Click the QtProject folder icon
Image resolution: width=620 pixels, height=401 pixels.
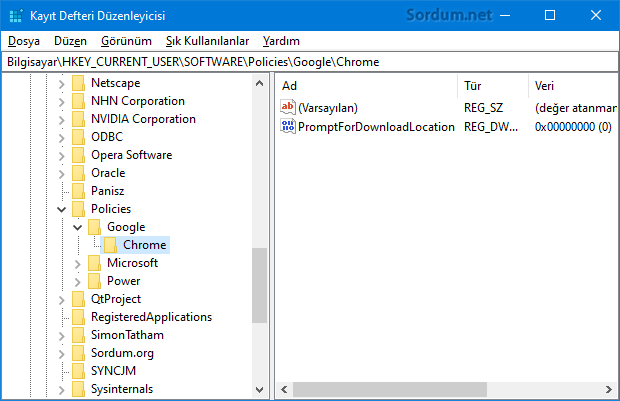(78, 299)
